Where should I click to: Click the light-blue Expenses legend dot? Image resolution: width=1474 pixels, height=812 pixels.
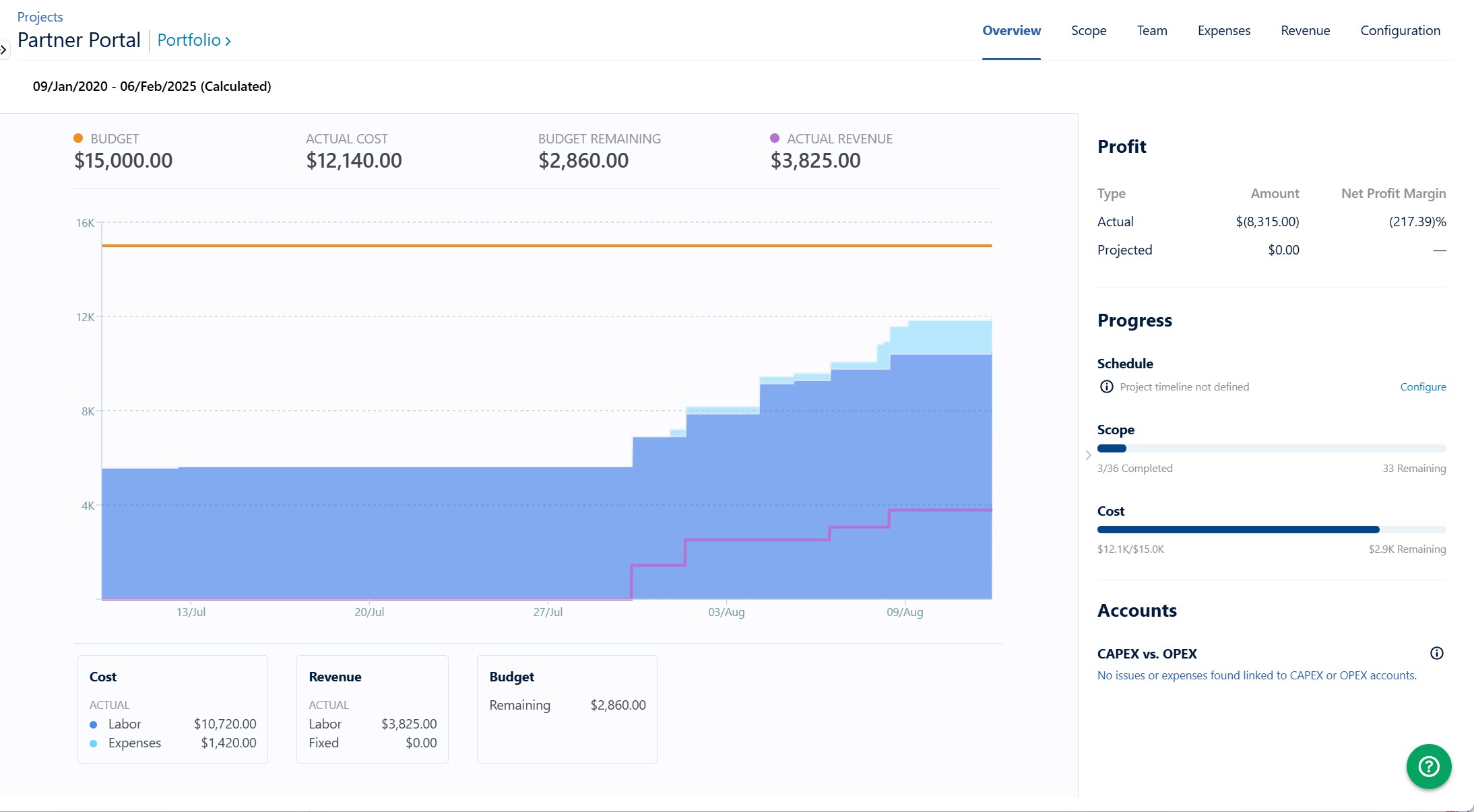tap(94, 743)
